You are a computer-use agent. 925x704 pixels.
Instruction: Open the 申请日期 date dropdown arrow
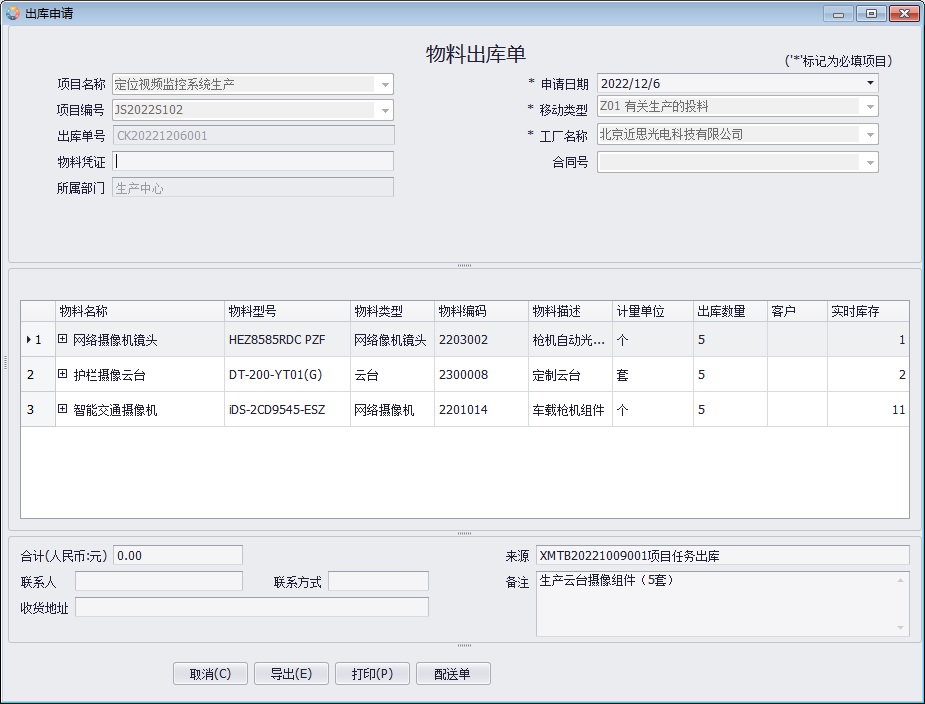(x=869, y=83)
